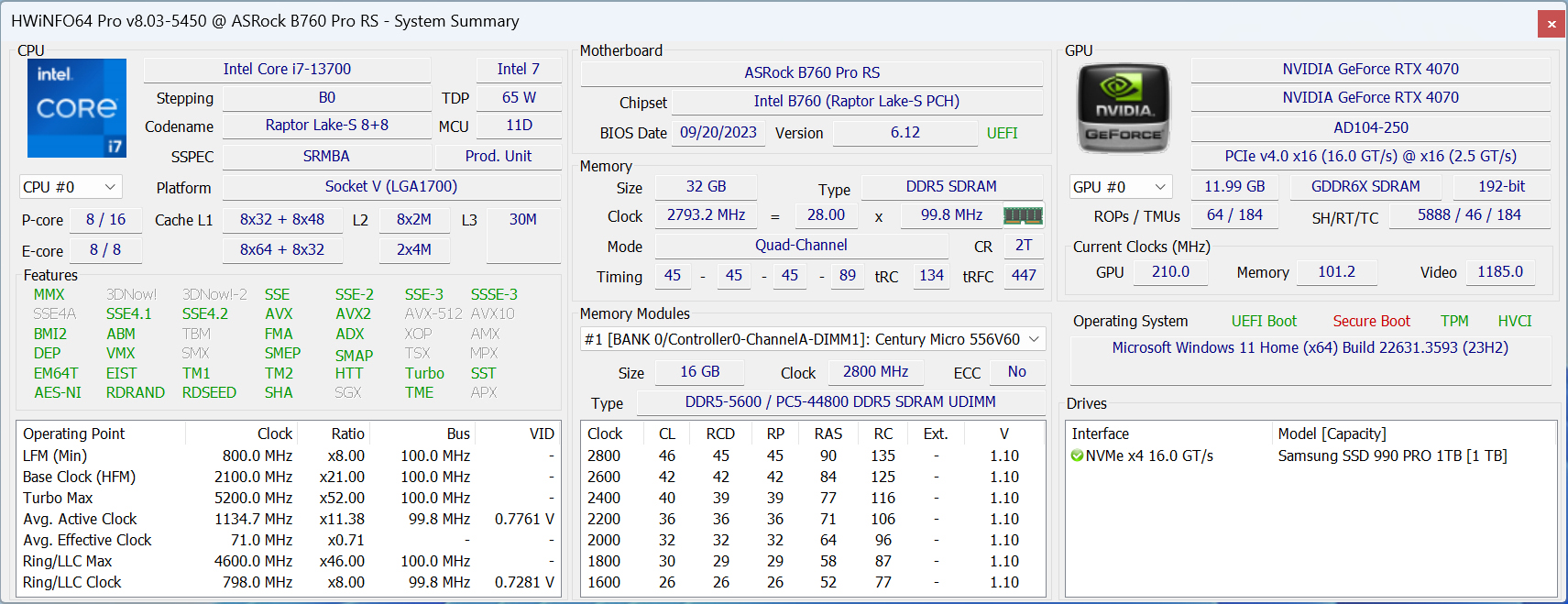1568x604 pixels.
Task: Click the 11.99 GB video memory value
Action: (1234, 187)
